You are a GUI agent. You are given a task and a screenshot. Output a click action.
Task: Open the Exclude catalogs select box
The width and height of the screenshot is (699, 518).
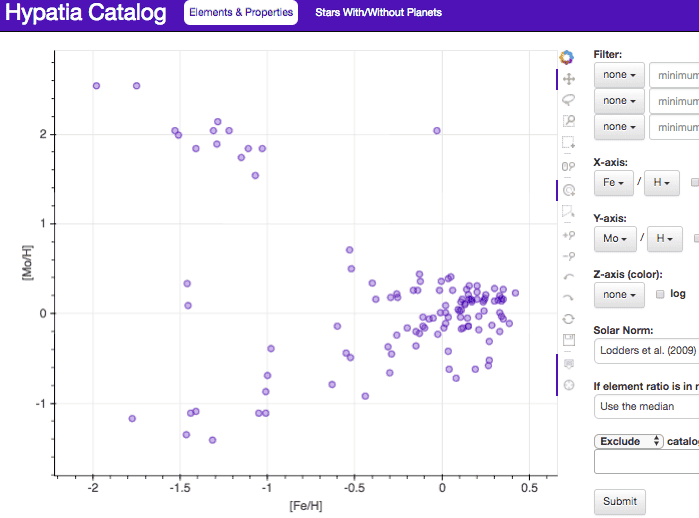click(629, 441)
